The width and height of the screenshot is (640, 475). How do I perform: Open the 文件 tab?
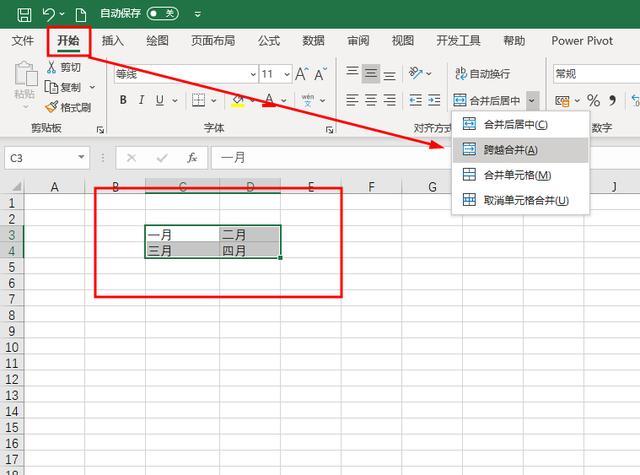point(22,41)
